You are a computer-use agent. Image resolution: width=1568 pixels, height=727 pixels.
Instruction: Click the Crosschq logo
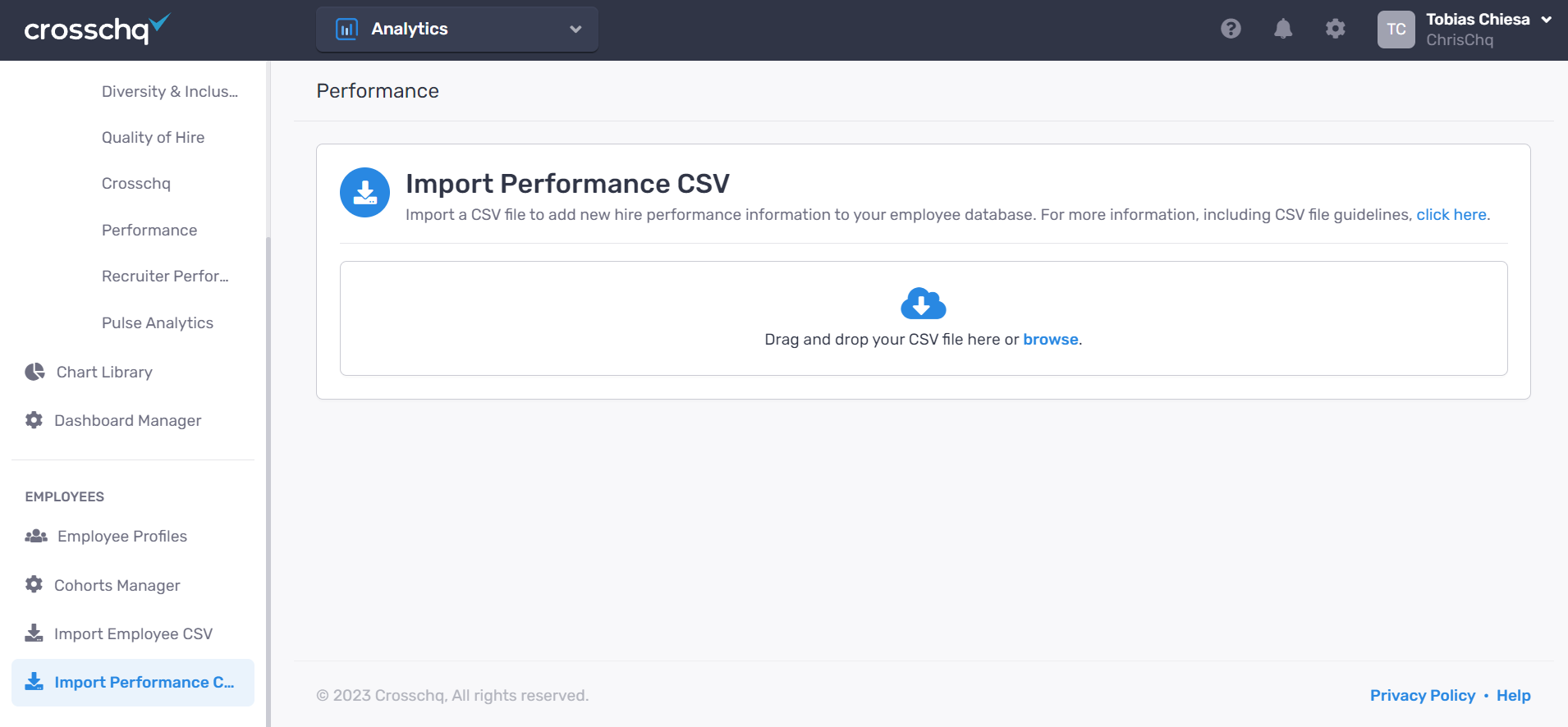[x=97, y=30]
